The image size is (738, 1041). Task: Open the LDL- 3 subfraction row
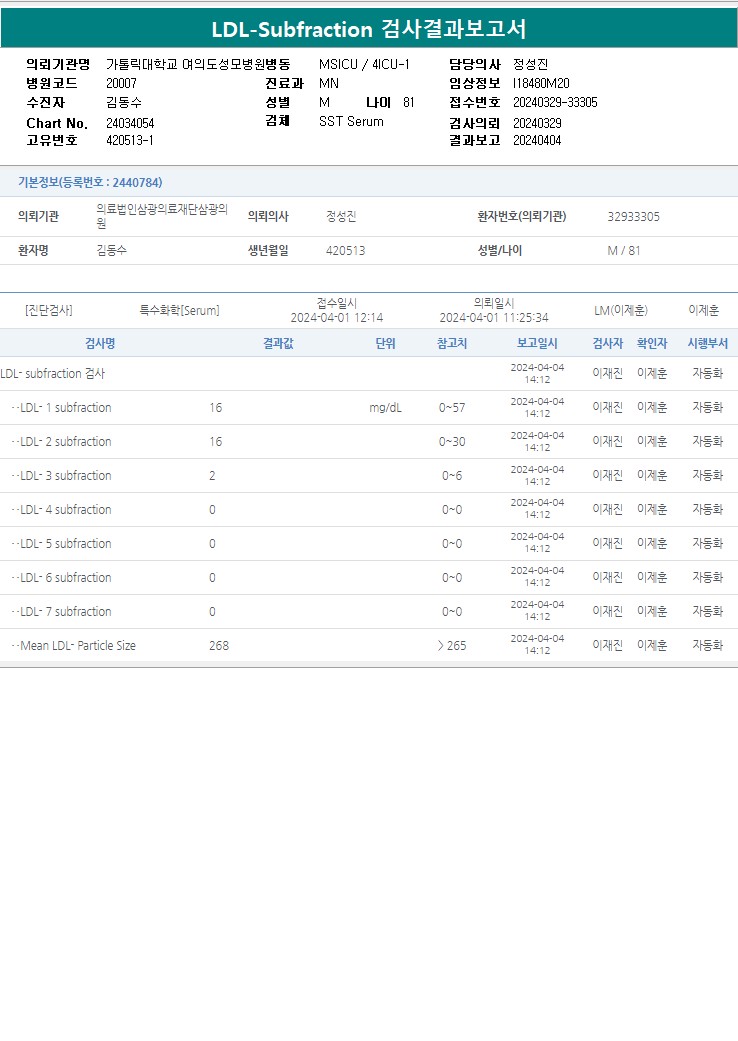click(x=65, y=476)
